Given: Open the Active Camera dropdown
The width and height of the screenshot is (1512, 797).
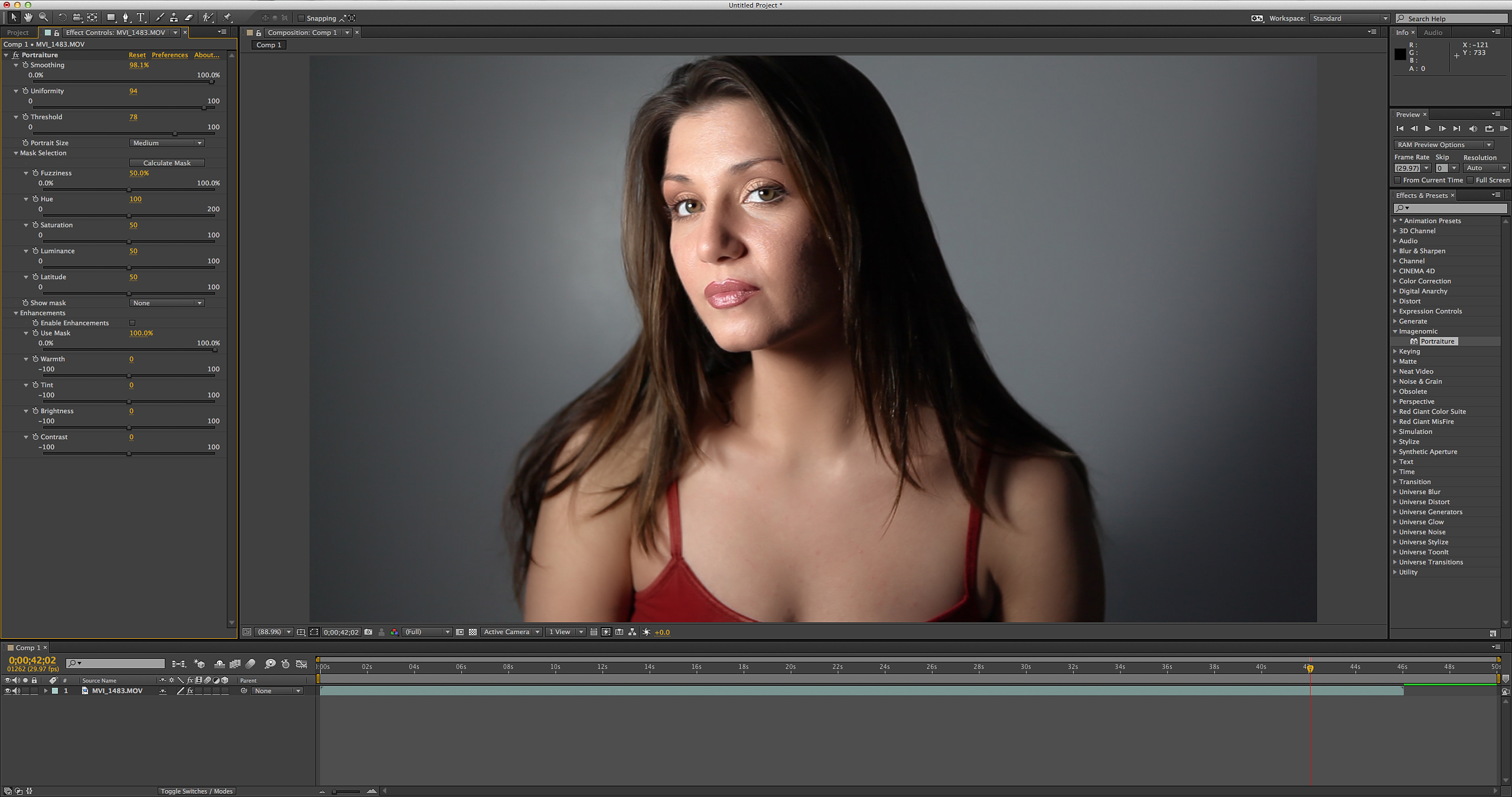Looking at the screenshot, I should click(511, 632).
